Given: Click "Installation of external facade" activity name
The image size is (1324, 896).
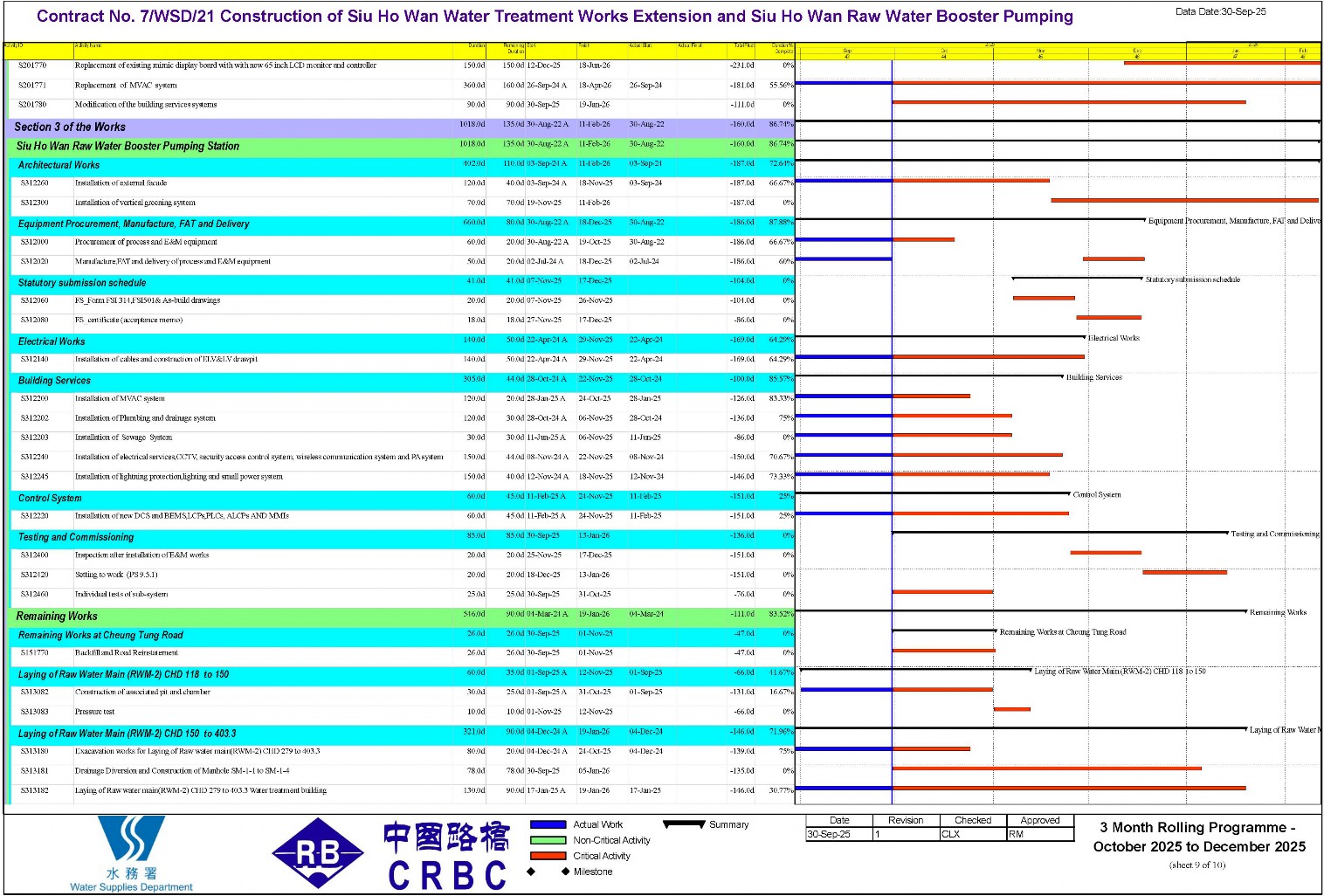Looking at the screenshot, I should (121, 183).
